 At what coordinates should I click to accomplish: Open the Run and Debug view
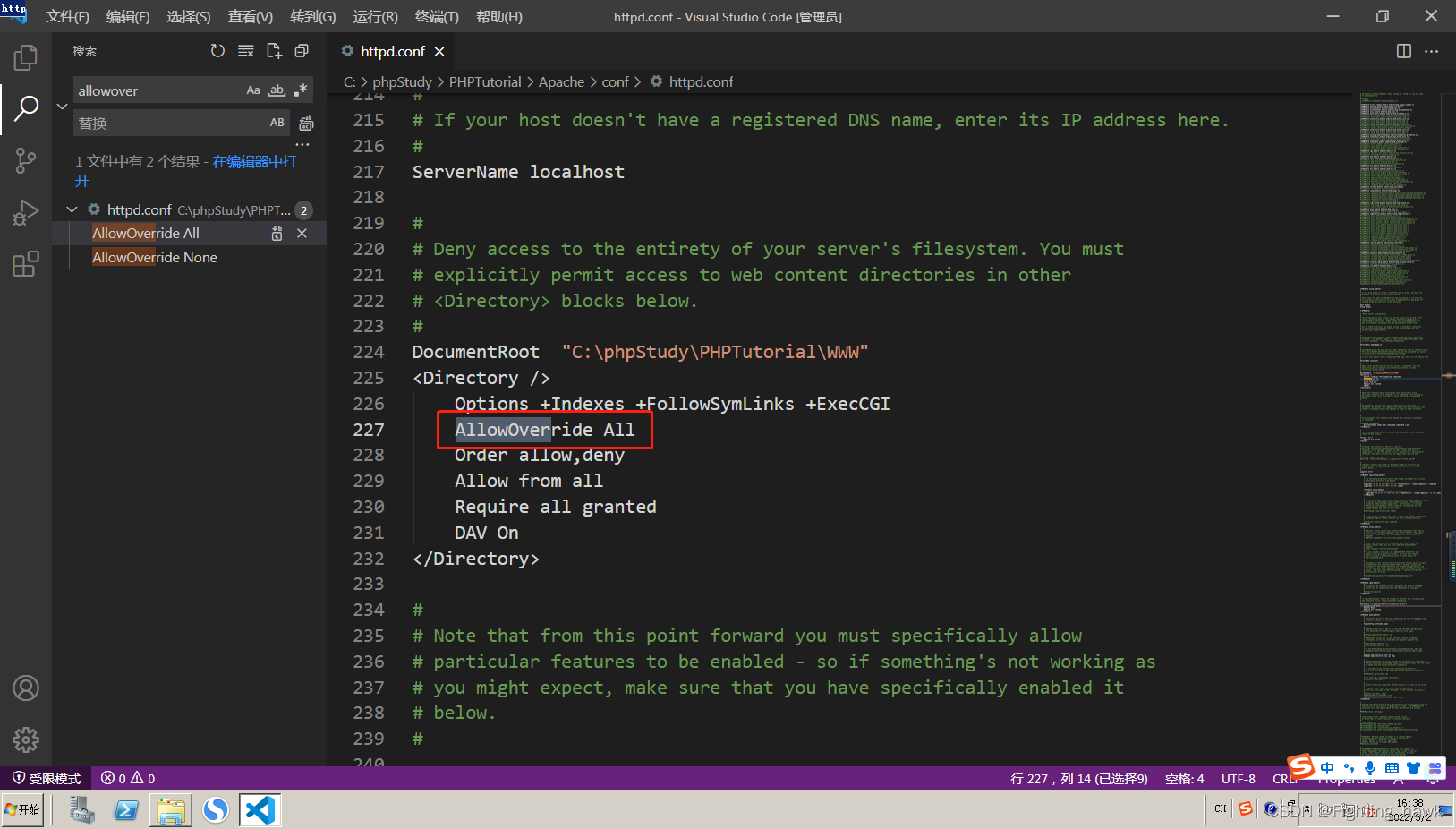point(26,212)
